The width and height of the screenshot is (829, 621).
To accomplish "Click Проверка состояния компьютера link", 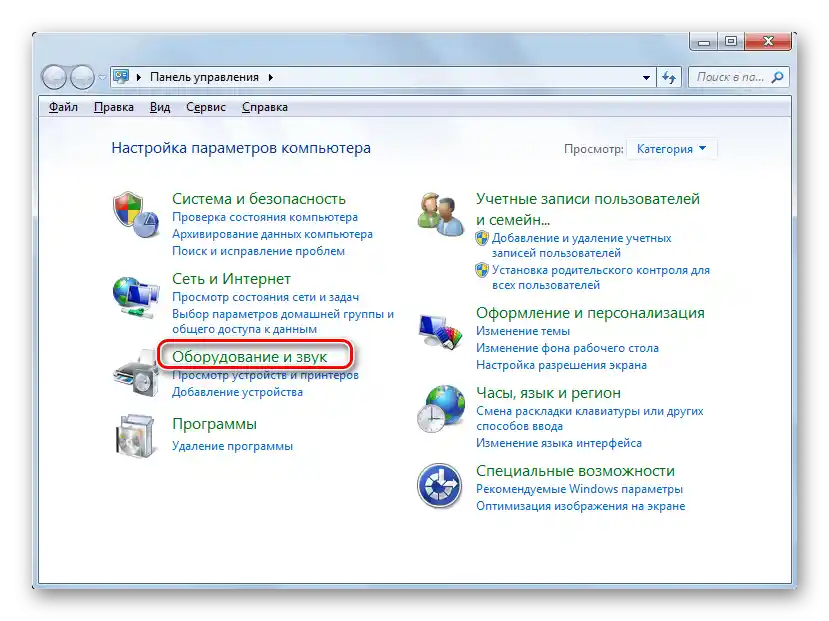I will [265, 217].
